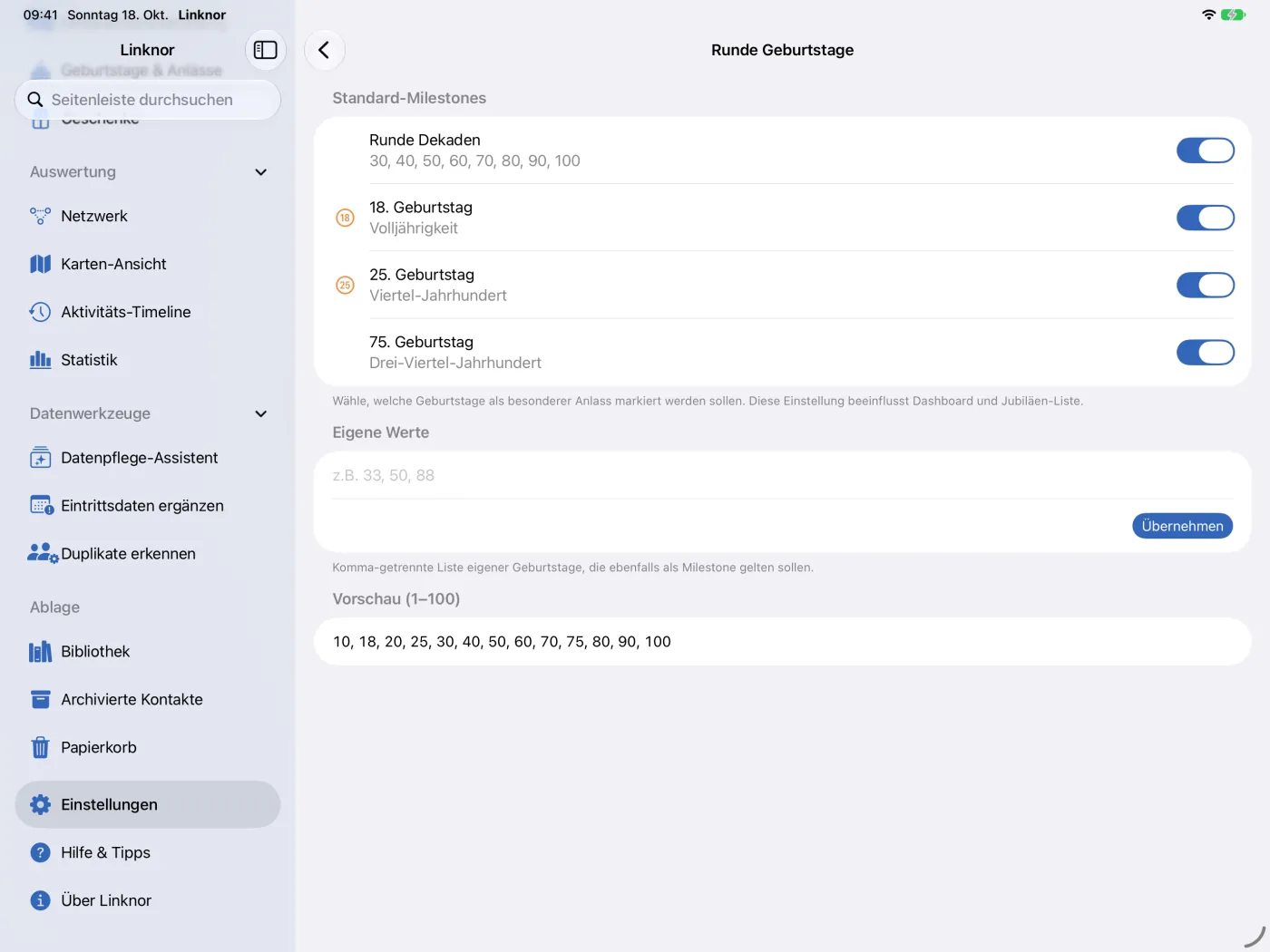Click the orange 25 badge icon
This screenshot has height=952, width=1270.
click(x=345, y=285)
